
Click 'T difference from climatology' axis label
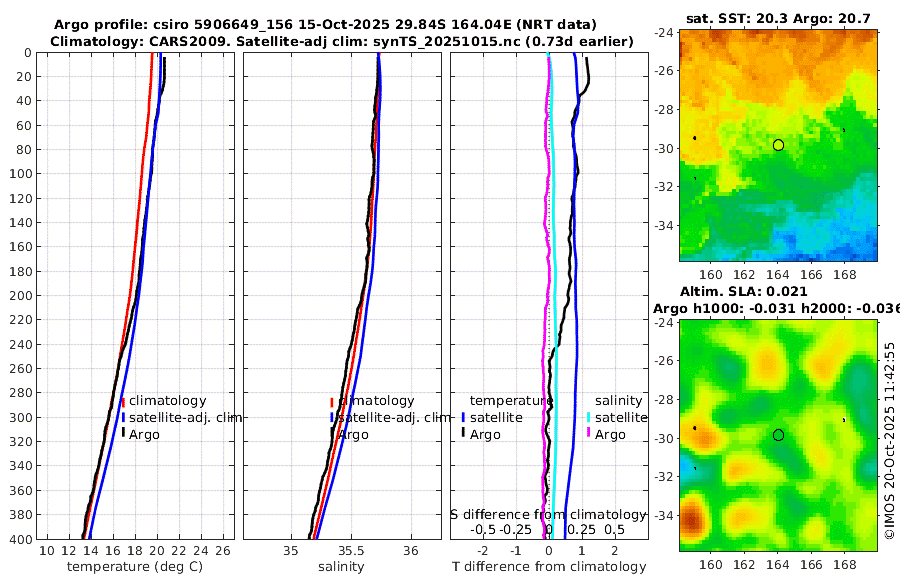549,567
